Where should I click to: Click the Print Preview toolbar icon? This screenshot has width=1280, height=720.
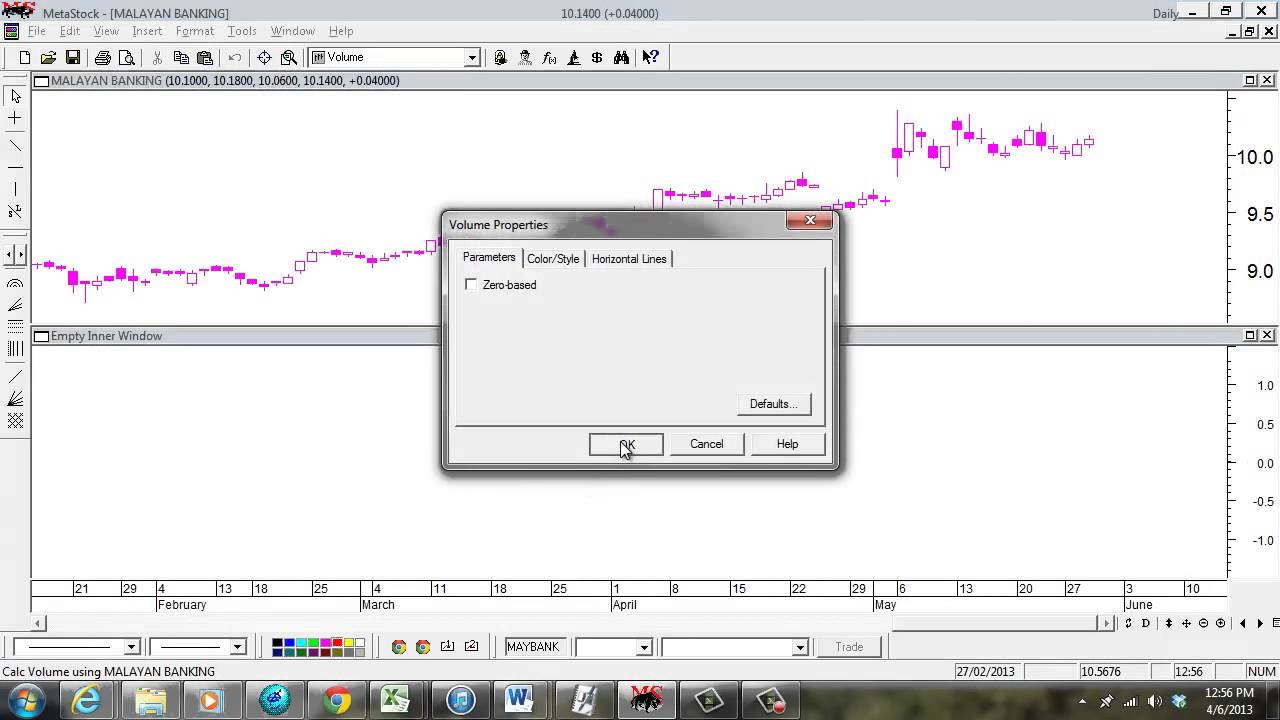point(126,58)
